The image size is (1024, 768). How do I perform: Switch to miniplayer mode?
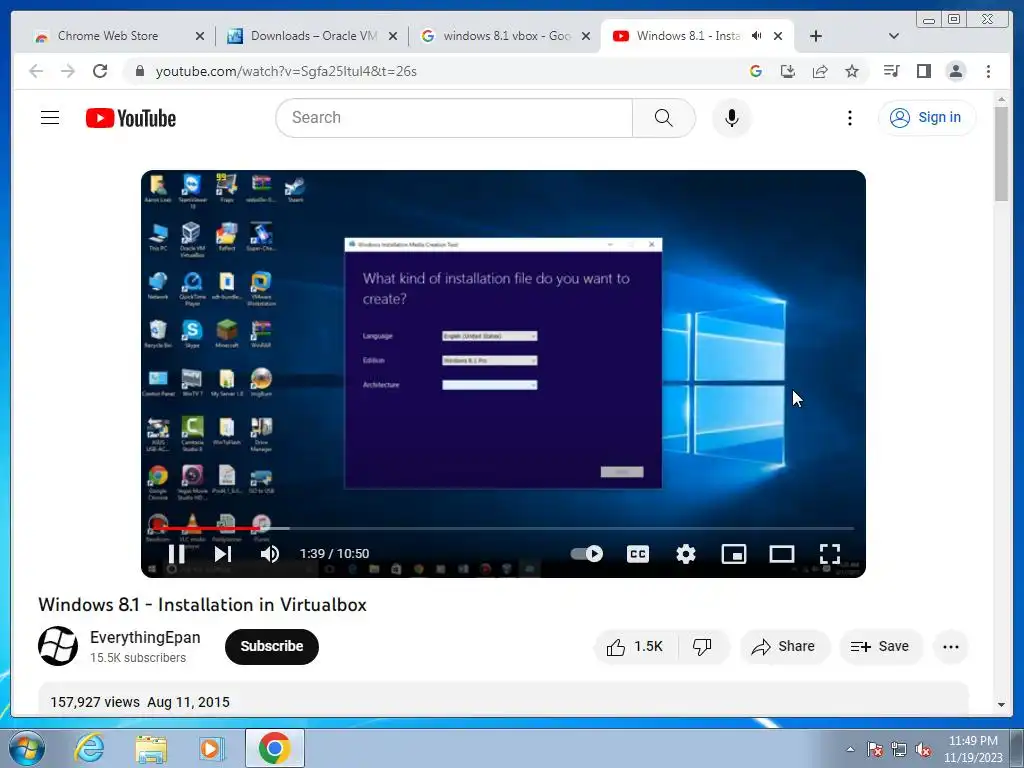[734, 554]
